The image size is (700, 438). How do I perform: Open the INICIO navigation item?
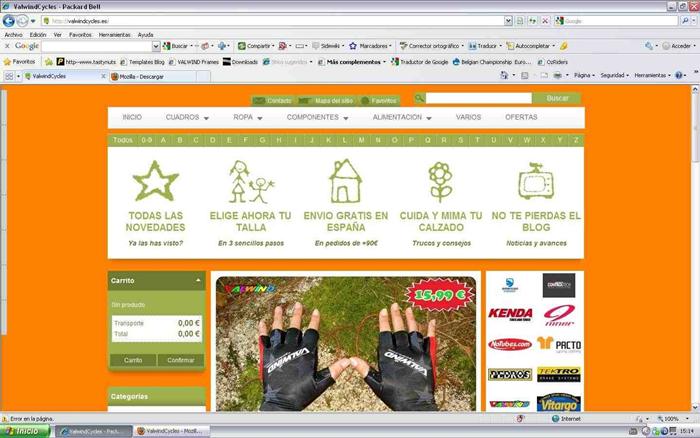132,117
